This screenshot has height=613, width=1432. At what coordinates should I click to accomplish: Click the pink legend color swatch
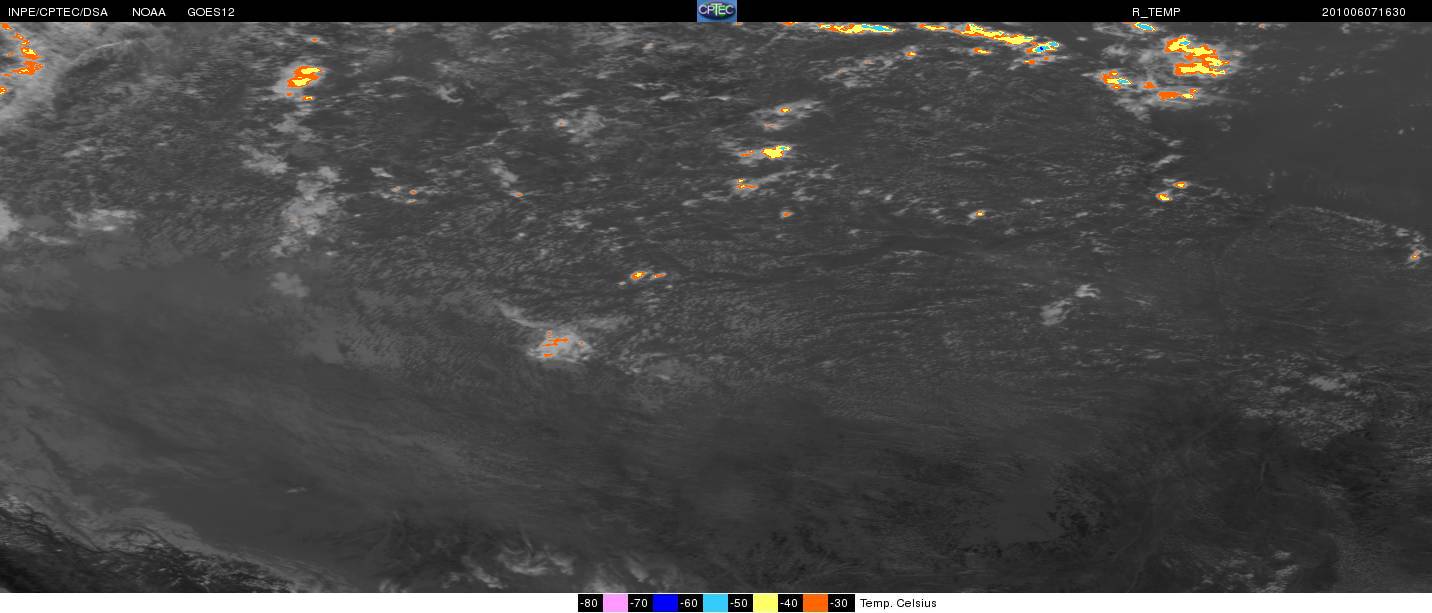(615, 603)
